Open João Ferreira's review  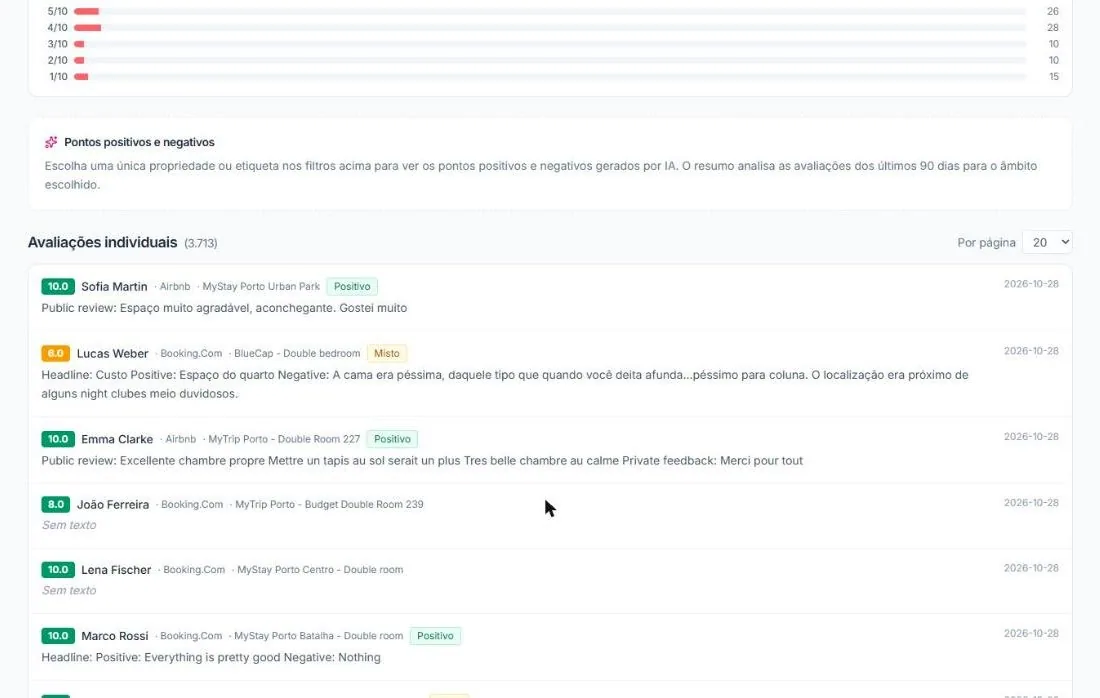coord(550,515)
